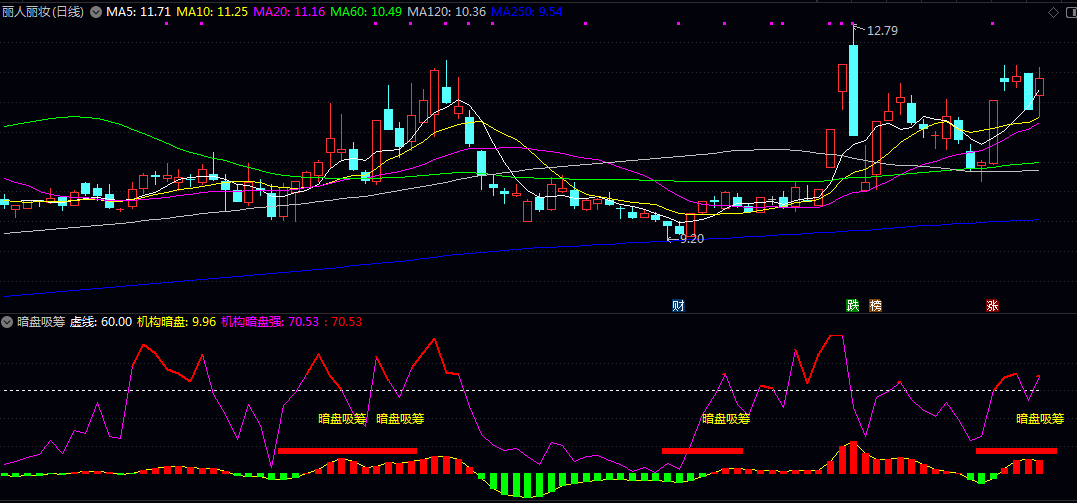Open the main chart indicator dropdown arrow

click(96, 12)
